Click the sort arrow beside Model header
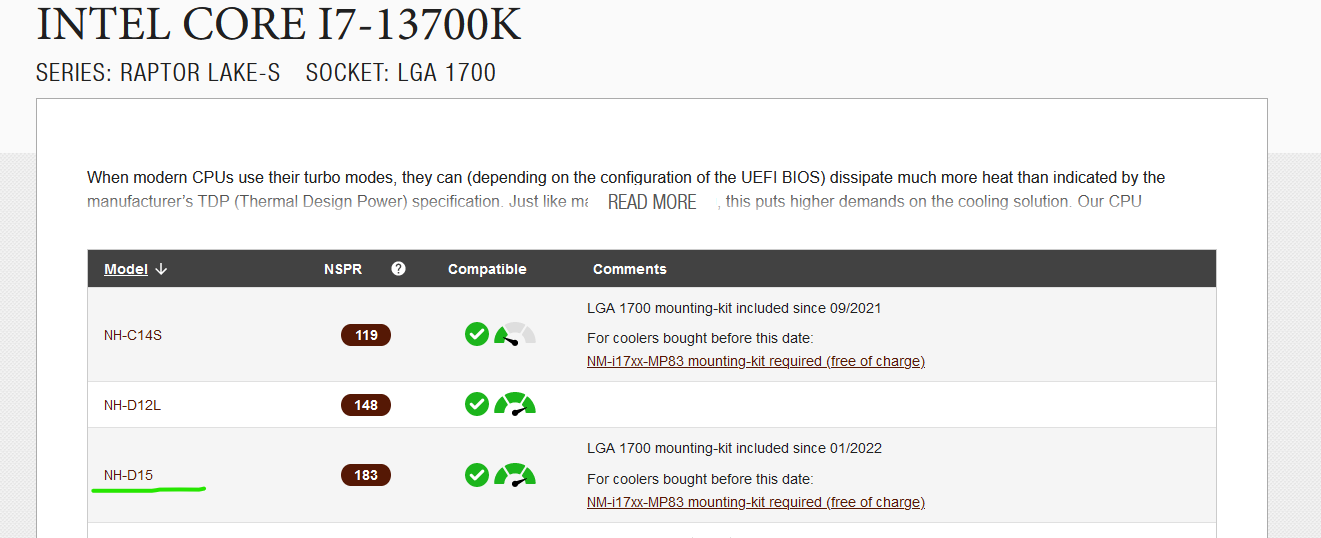Viewport: 1321px width, 538px height. pyautogui.click(x=162, y=269)
